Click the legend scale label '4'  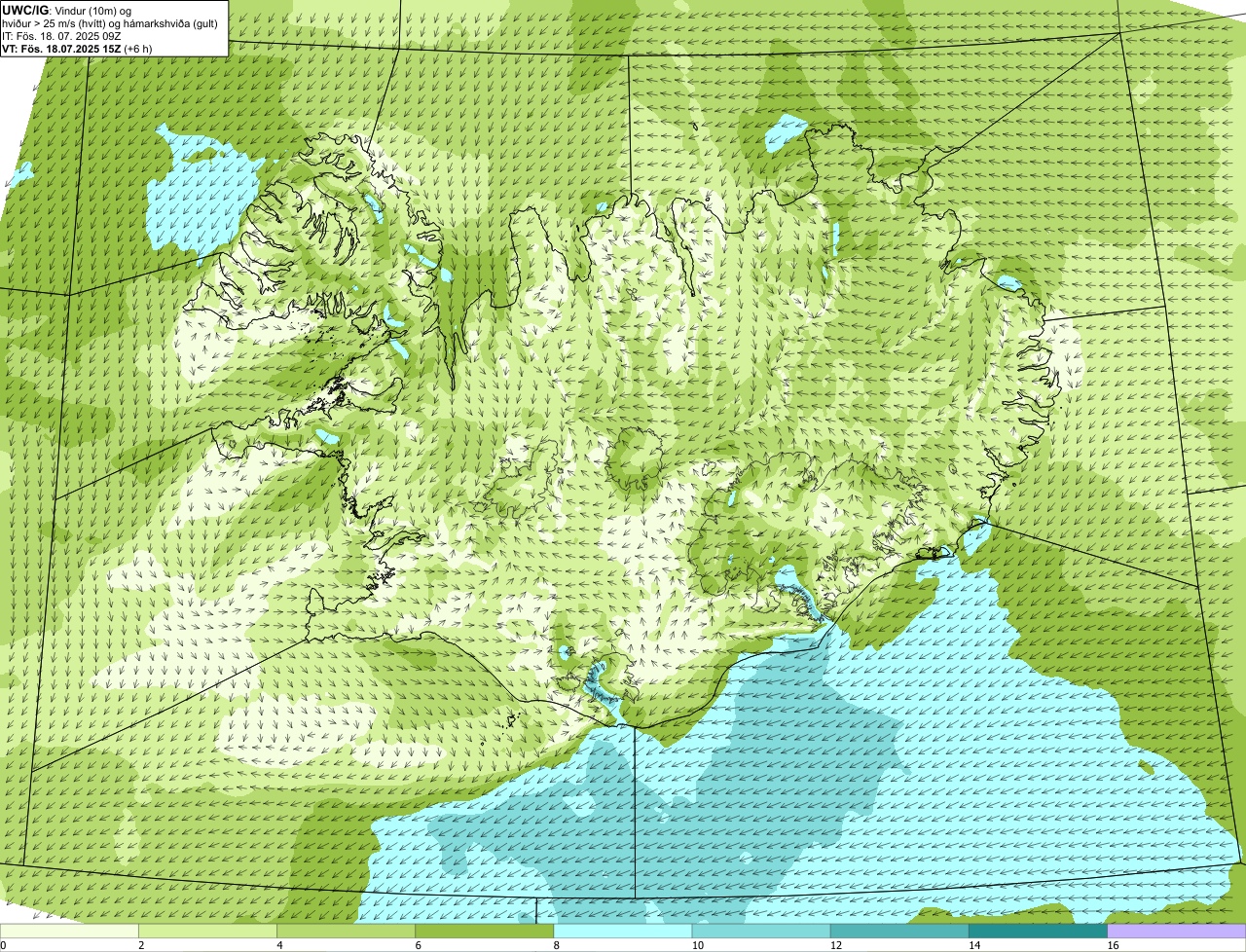coord(279,945)
